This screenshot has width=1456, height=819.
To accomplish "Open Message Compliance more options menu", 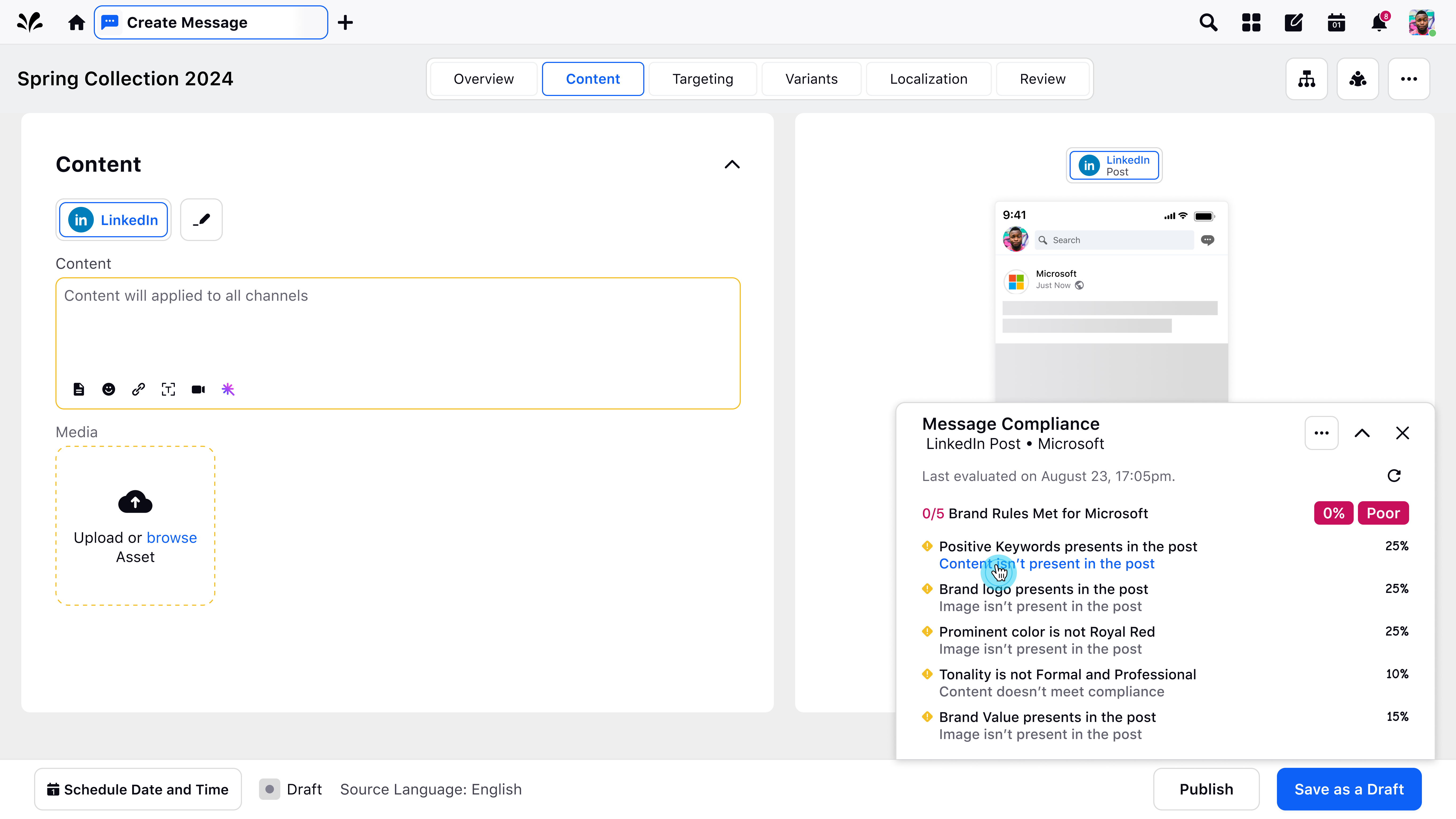I will click(1321, 433).
